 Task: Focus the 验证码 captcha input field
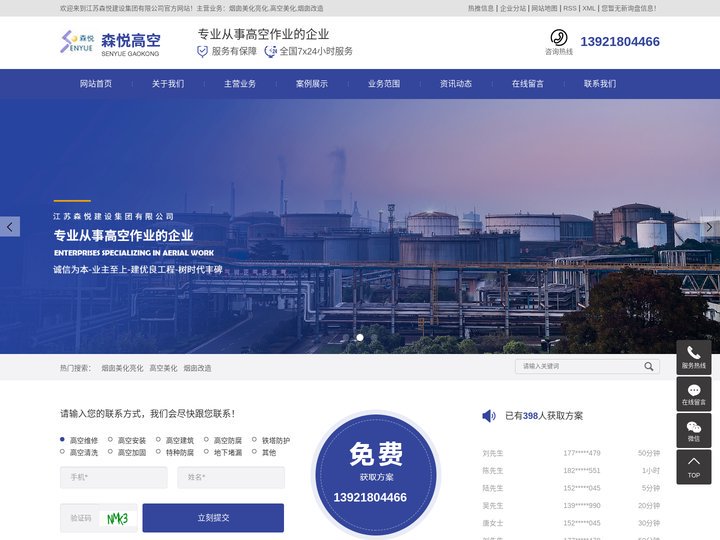coord(80,518)
